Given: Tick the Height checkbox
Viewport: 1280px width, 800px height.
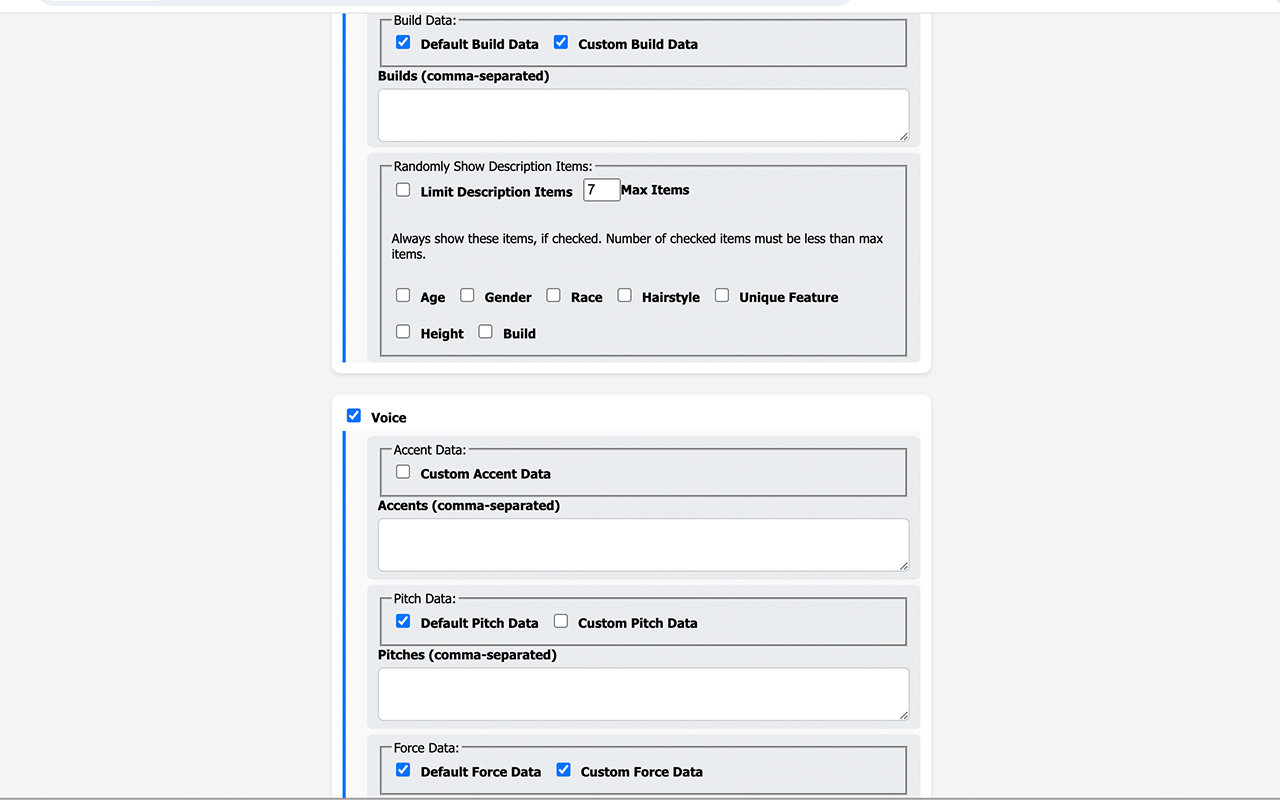Looking at the screenshot, I should click(403, 332).
